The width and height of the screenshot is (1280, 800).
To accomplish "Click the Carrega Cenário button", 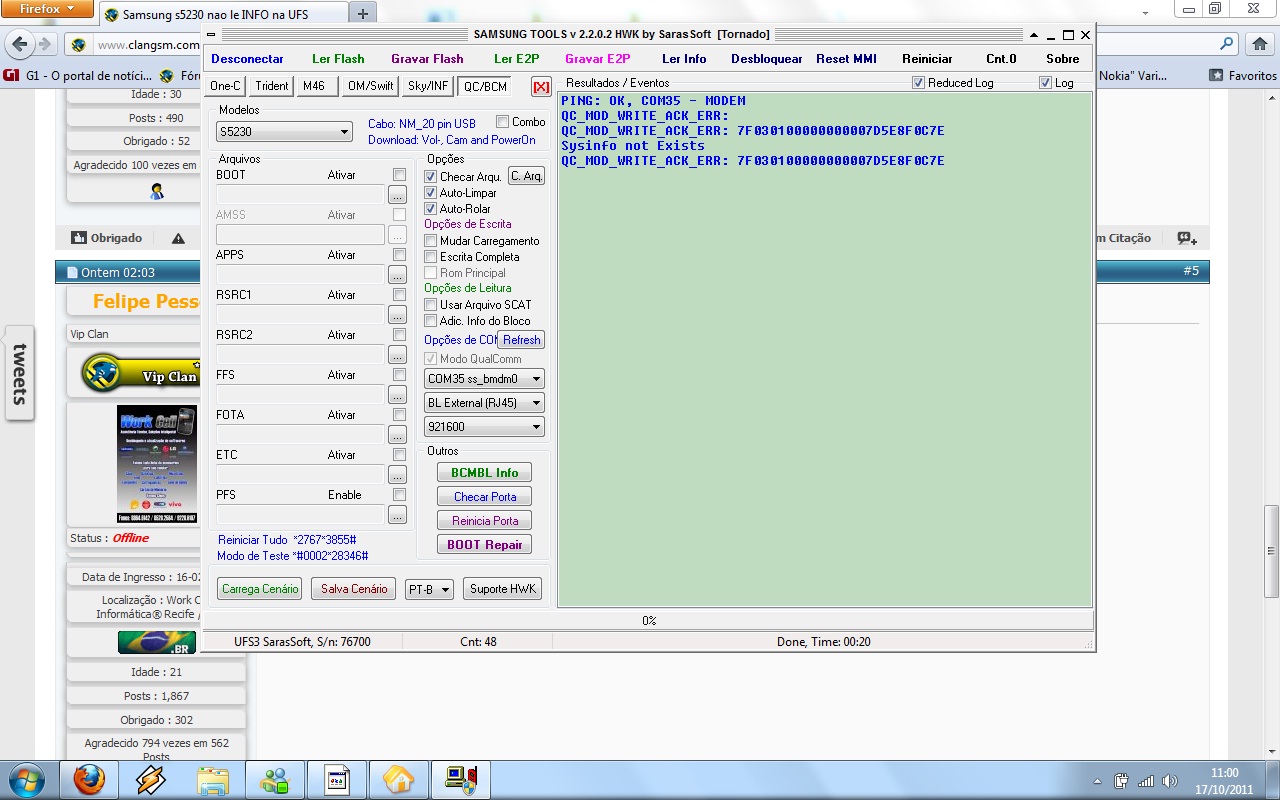I will [260, 589].
